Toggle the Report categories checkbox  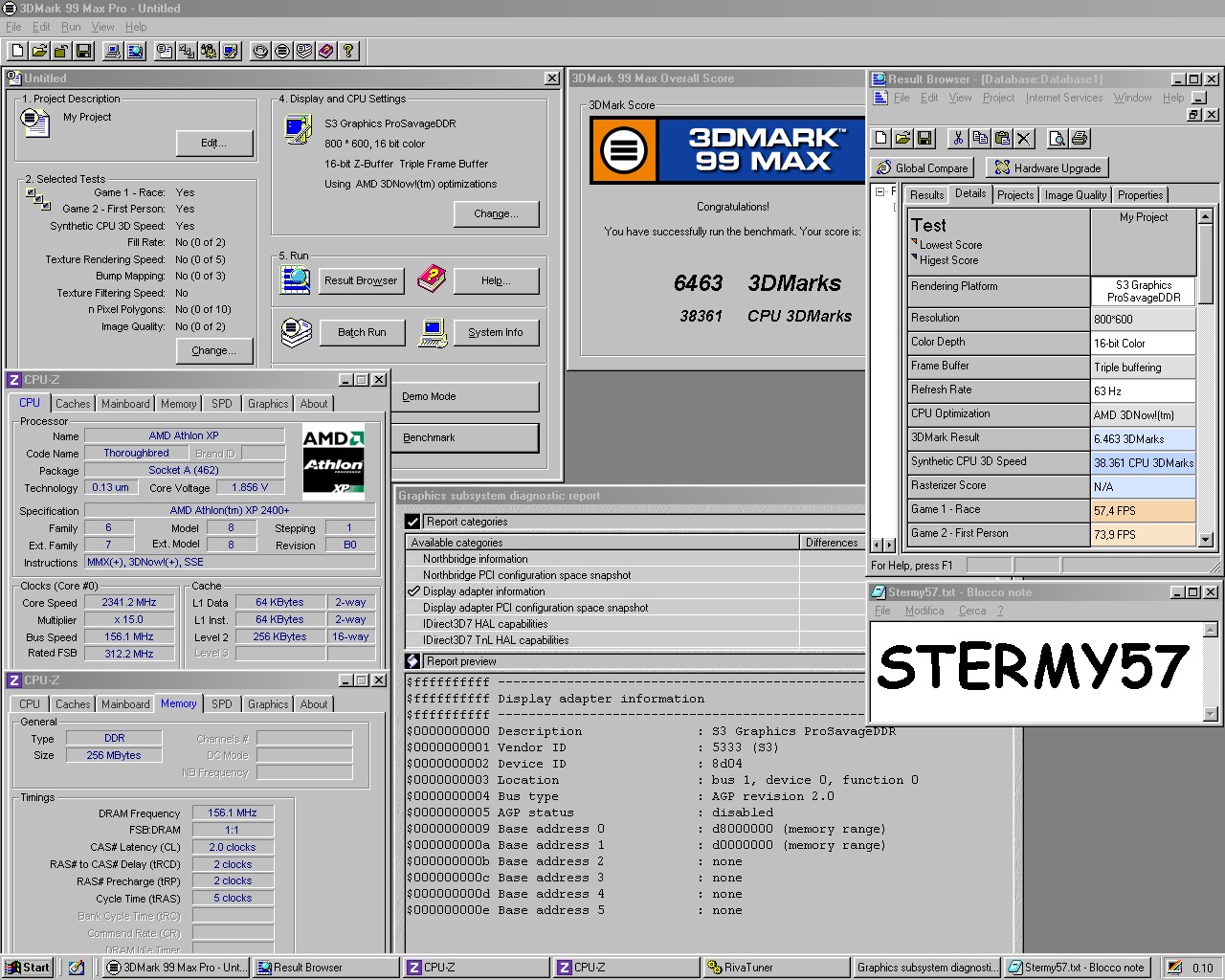point(412,522)
